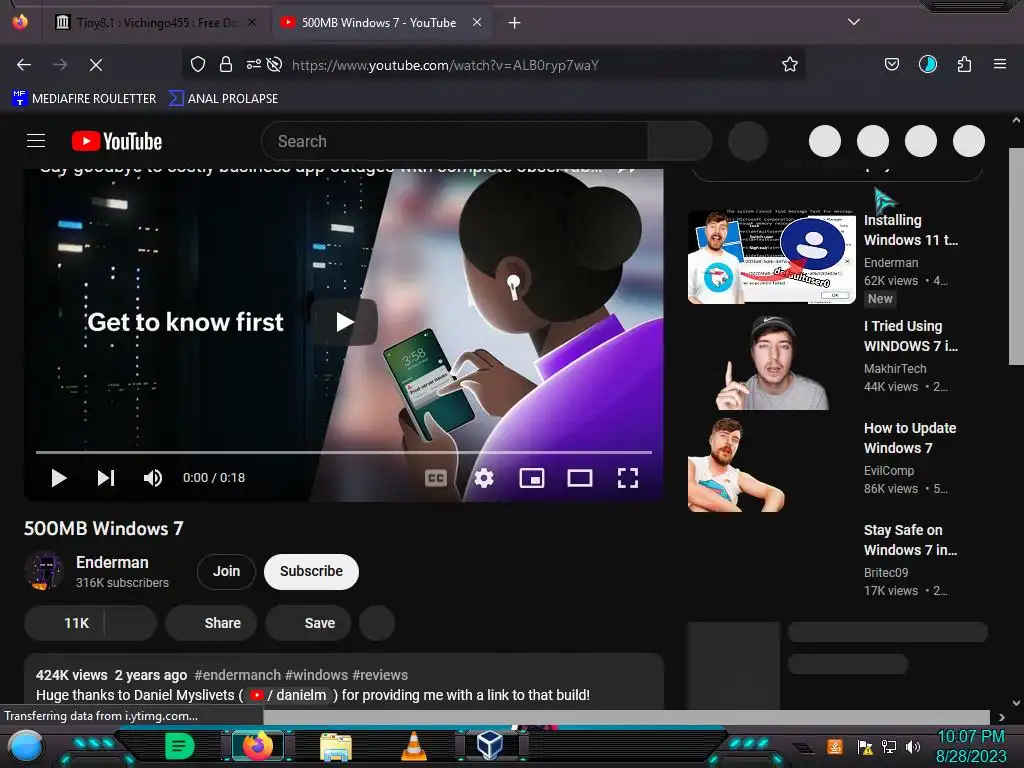
Task: Open the Installing Windows 11 video thumbnail
Action: (x=772, y=257)
